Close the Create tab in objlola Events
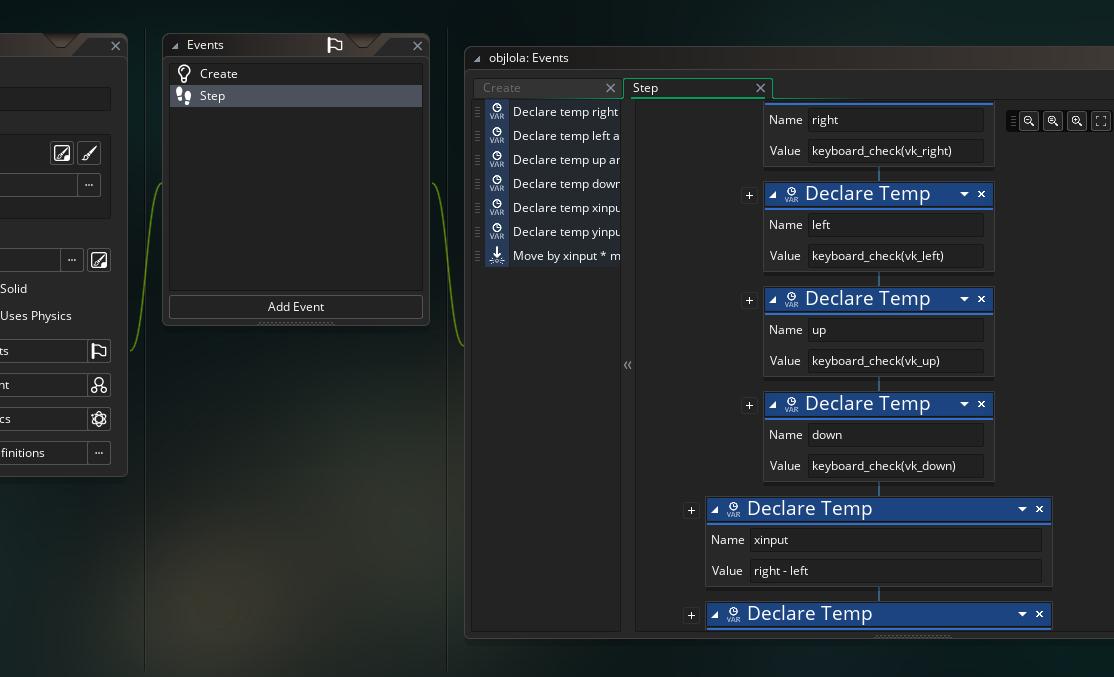The height and width of the screenshot is (677, 1114). [x=610, y=88]
